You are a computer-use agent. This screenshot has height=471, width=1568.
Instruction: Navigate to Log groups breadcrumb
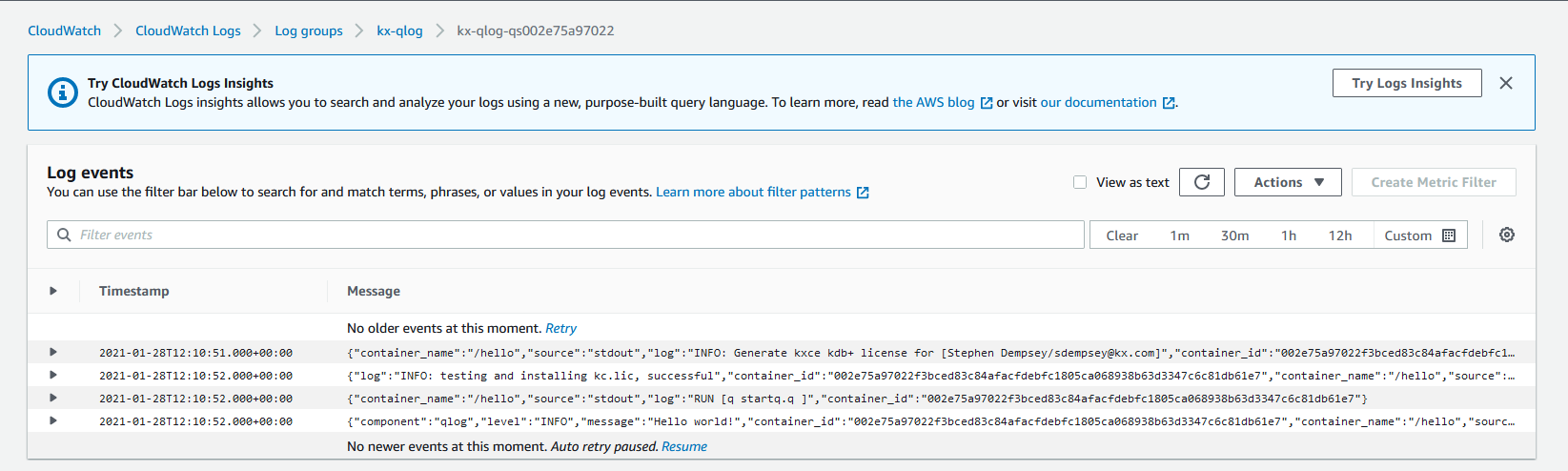[x=309, y=31]
